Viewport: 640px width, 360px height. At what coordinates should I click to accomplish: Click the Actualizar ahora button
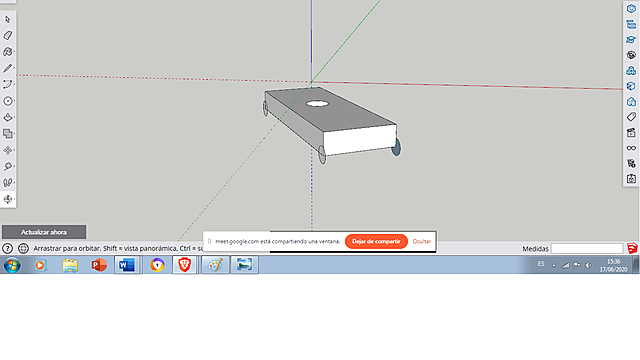(44, 232)
